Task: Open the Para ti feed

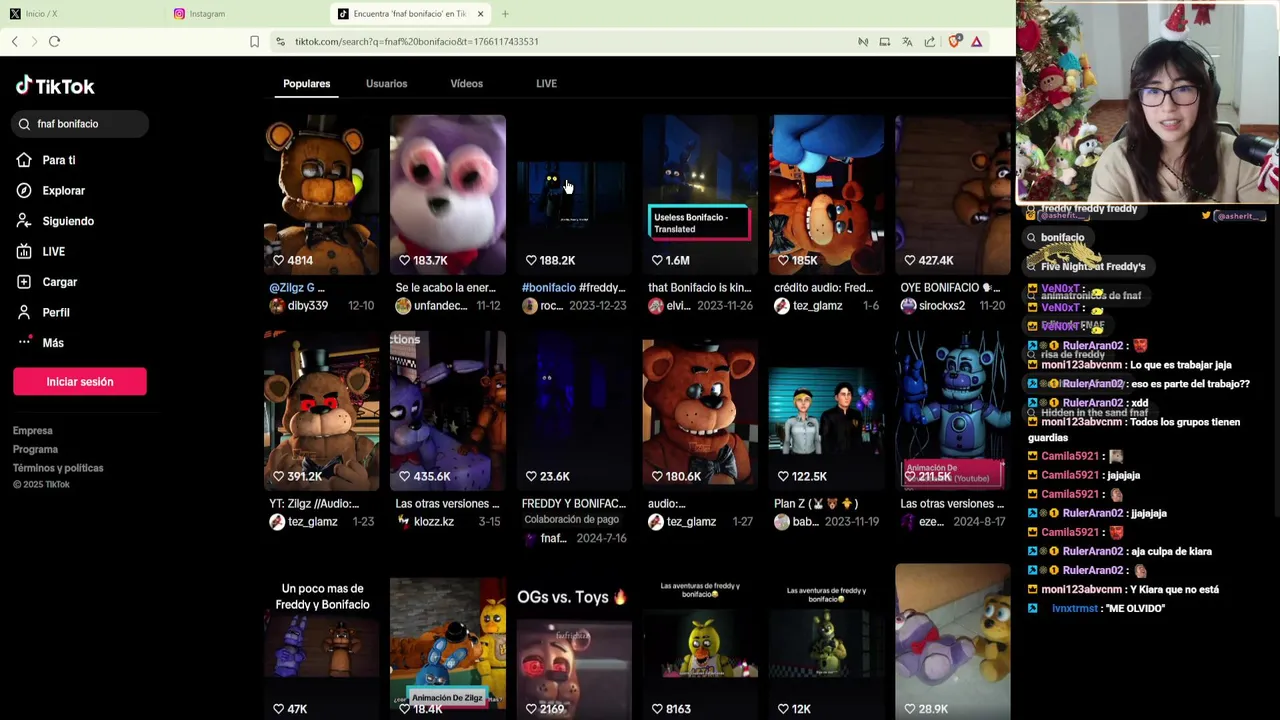Action: tap(59, 160)
